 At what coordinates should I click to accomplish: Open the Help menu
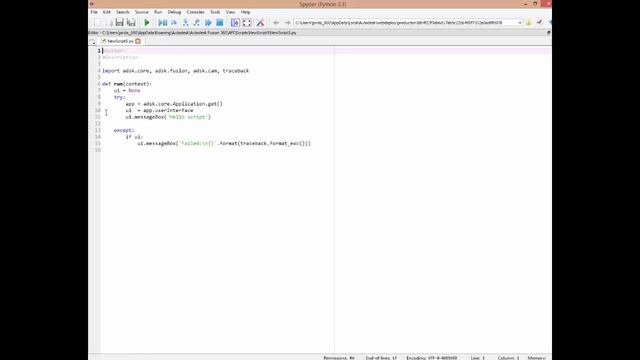tap(245, 12)
